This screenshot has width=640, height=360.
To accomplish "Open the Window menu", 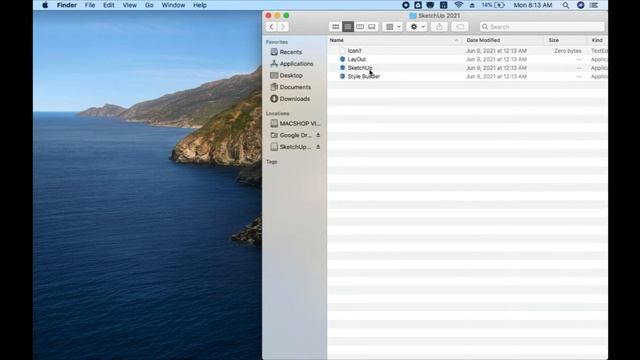I will 173,5.
